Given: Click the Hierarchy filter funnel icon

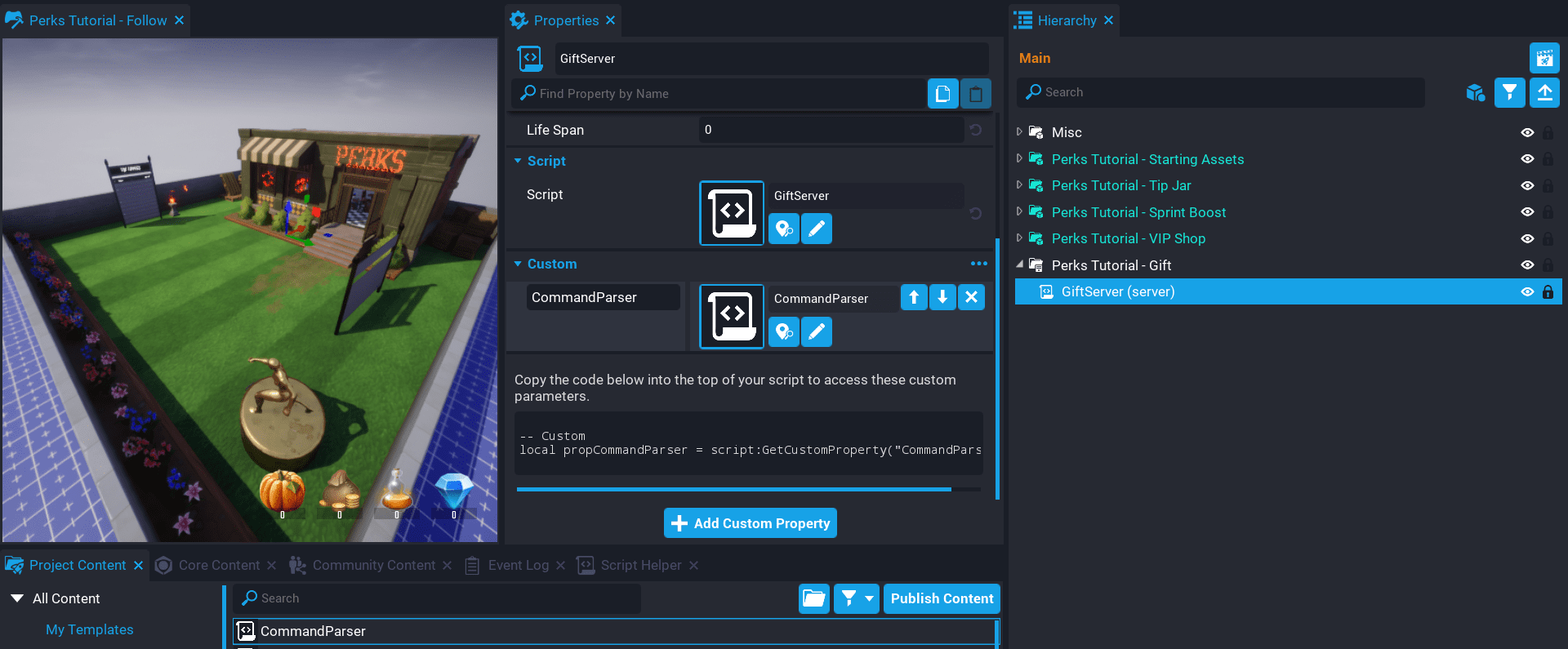Looking at the screenshot, I should point(1509,92).
